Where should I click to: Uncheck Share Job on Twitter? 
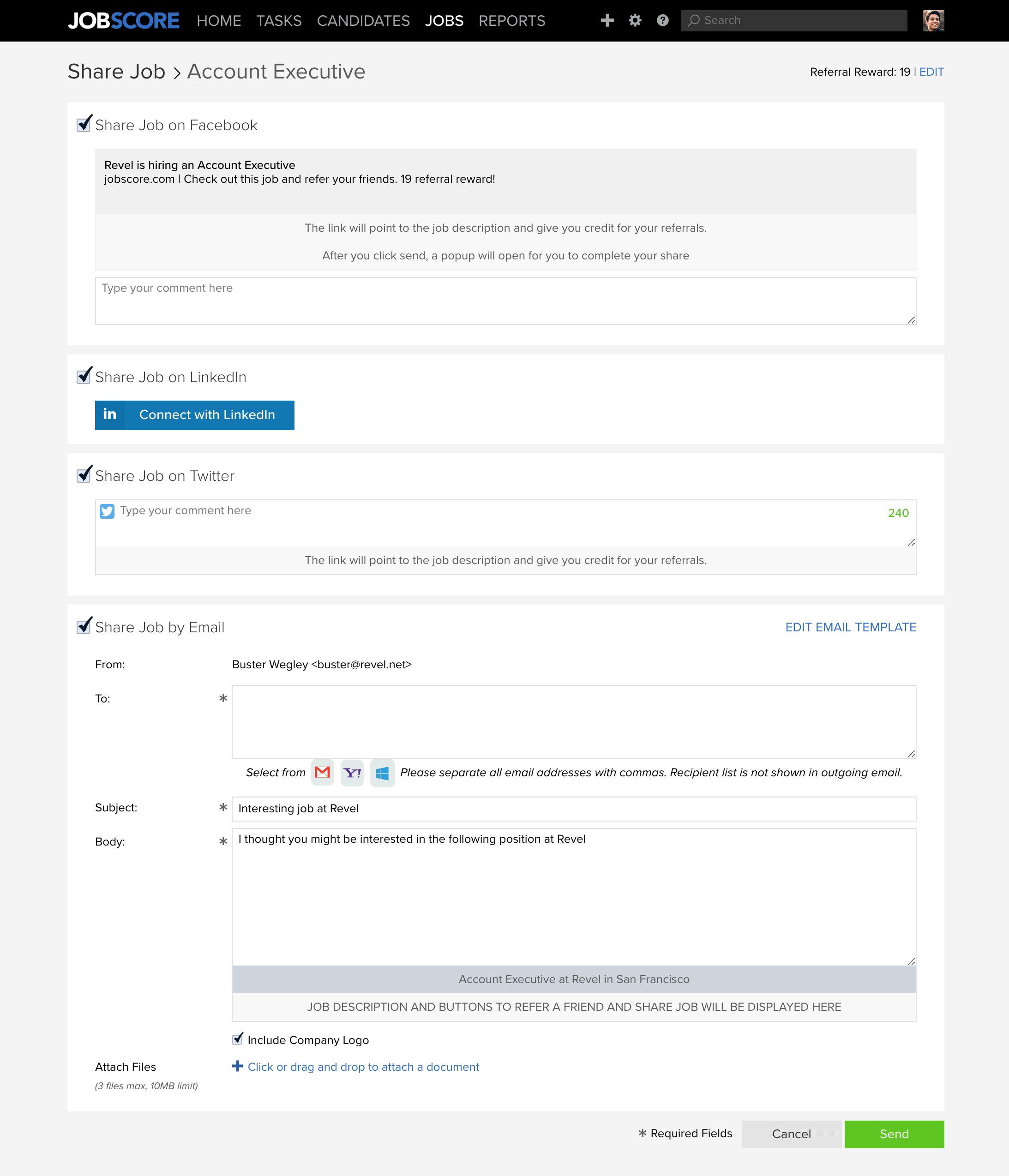tap(84, 475)
